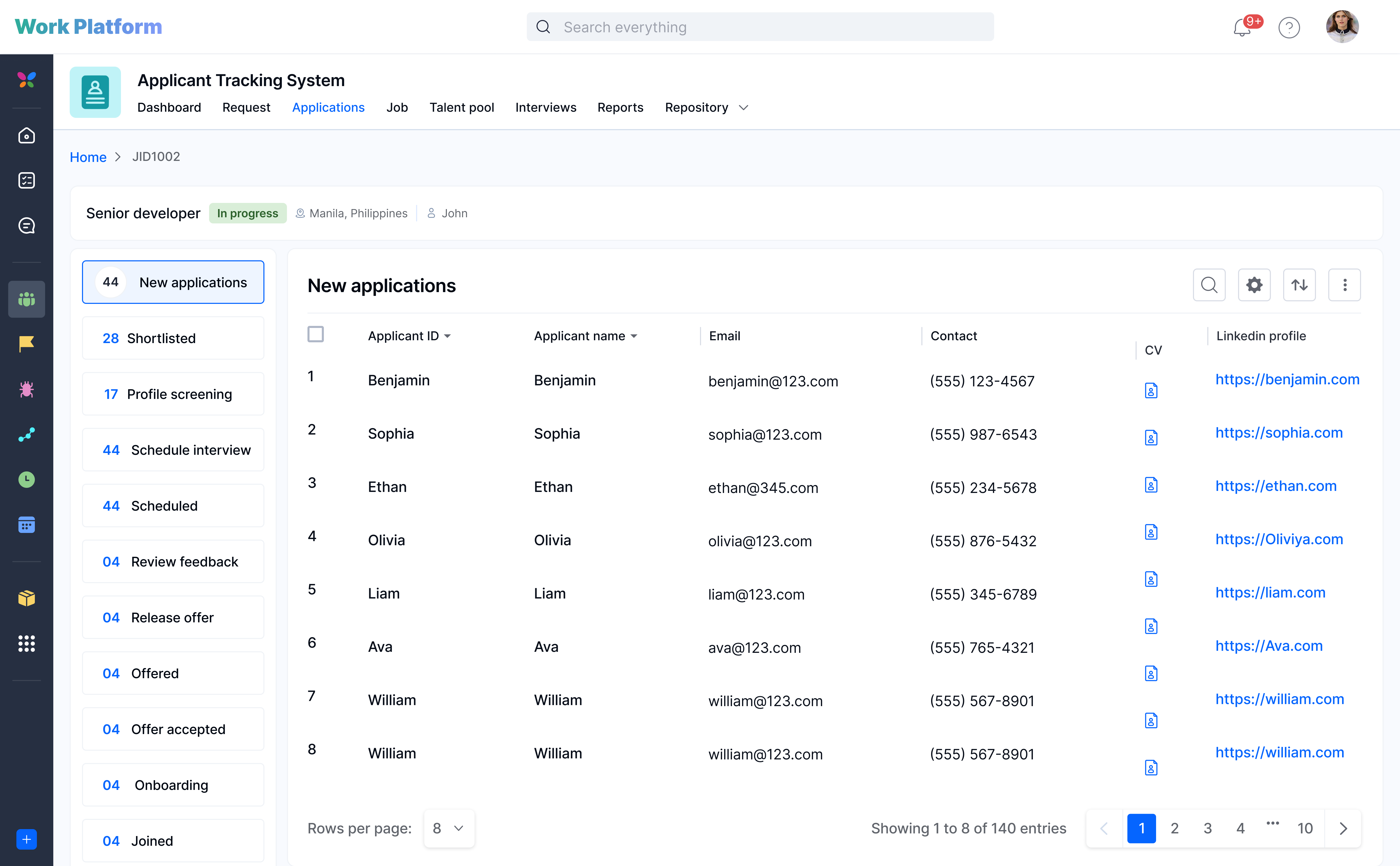Click the Work Platform logo

coord(88,26)
